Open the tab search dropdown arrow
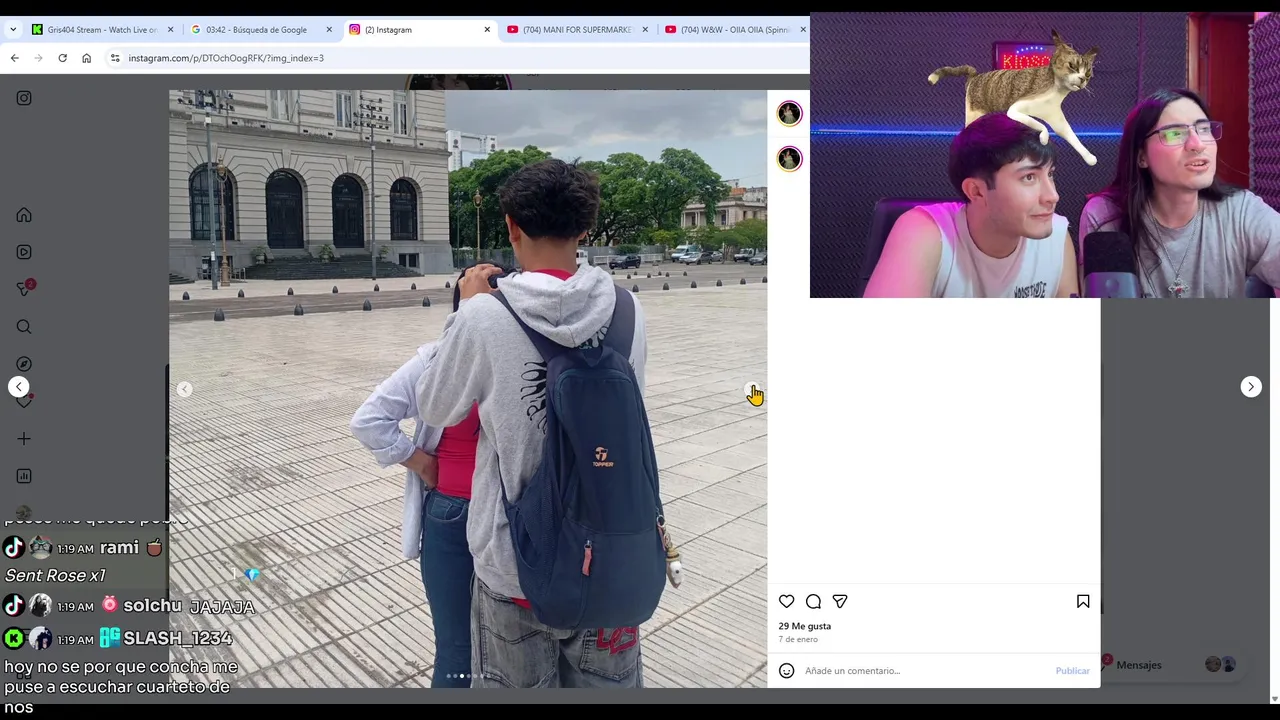This screenshot has height=720, width=1280. point(13,30)
